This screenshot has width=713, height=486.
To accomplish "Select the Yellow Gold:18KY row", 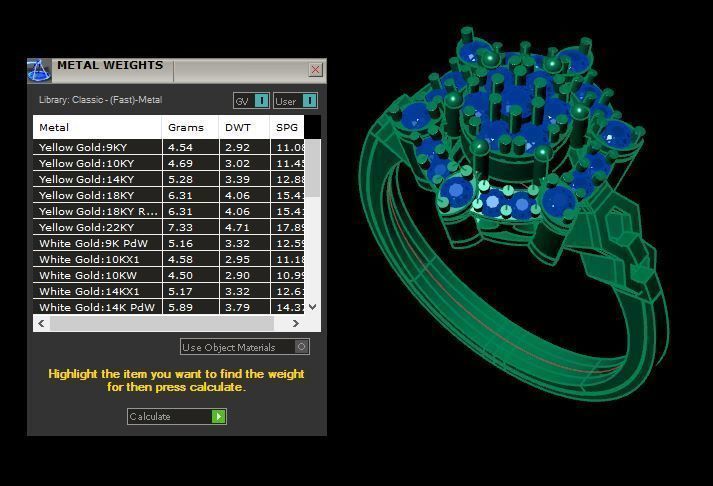I will 169,195.
